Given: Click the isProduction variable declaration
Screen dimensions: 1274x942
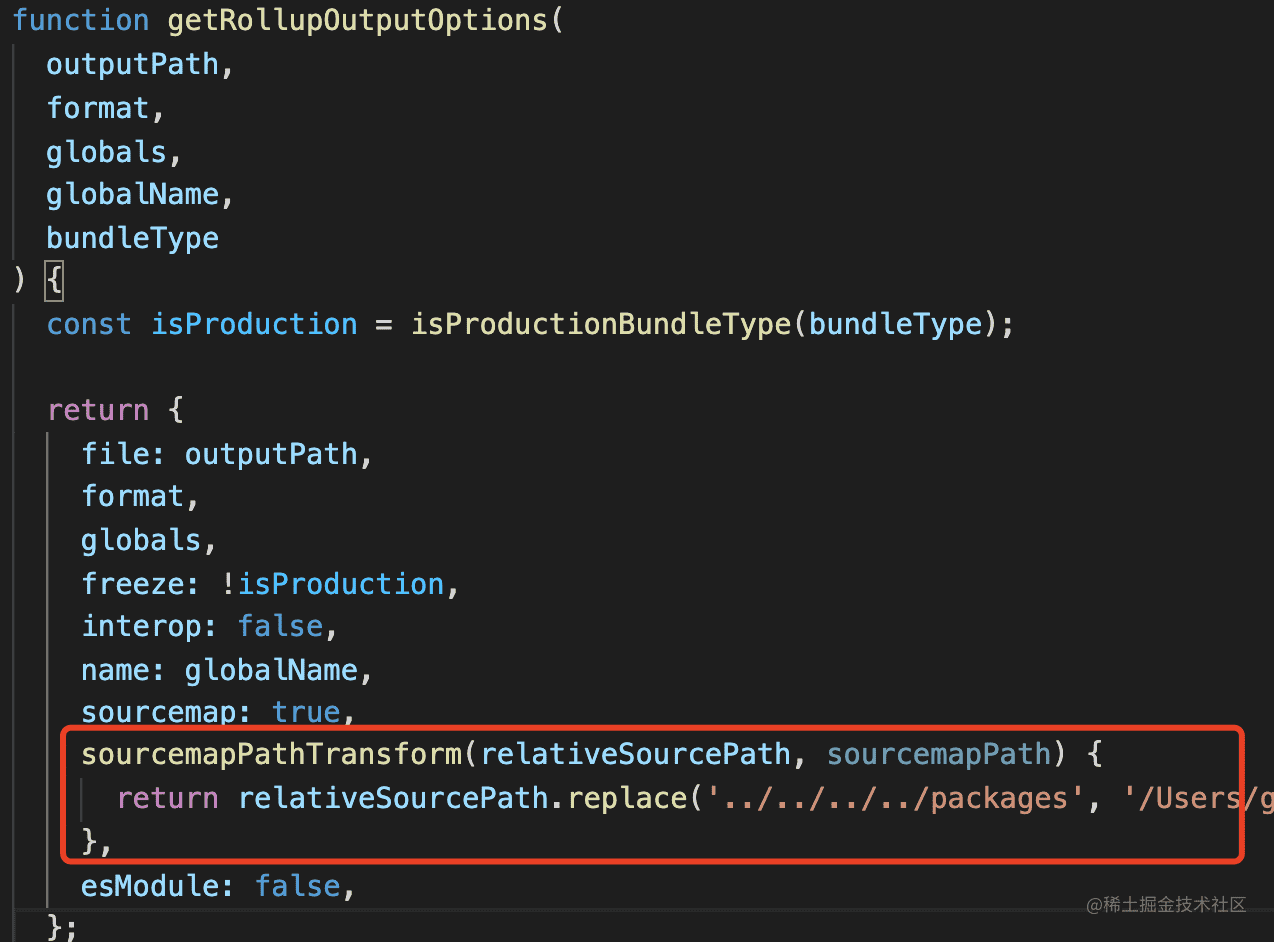Looking at the screenshot, I should click(x=254, y=324).
